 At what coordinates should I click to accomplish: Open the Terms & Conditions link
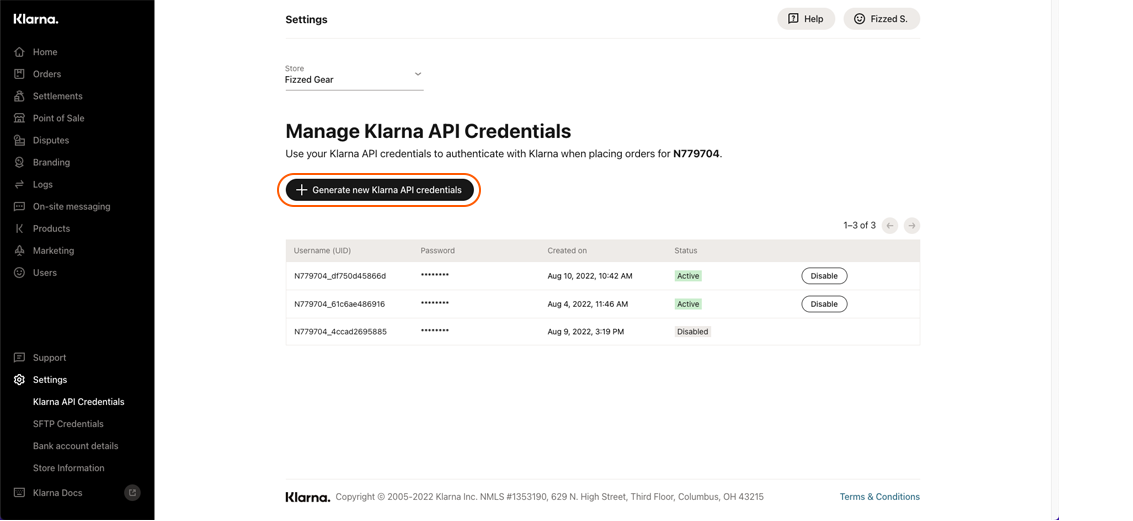(x=879, y=497)
